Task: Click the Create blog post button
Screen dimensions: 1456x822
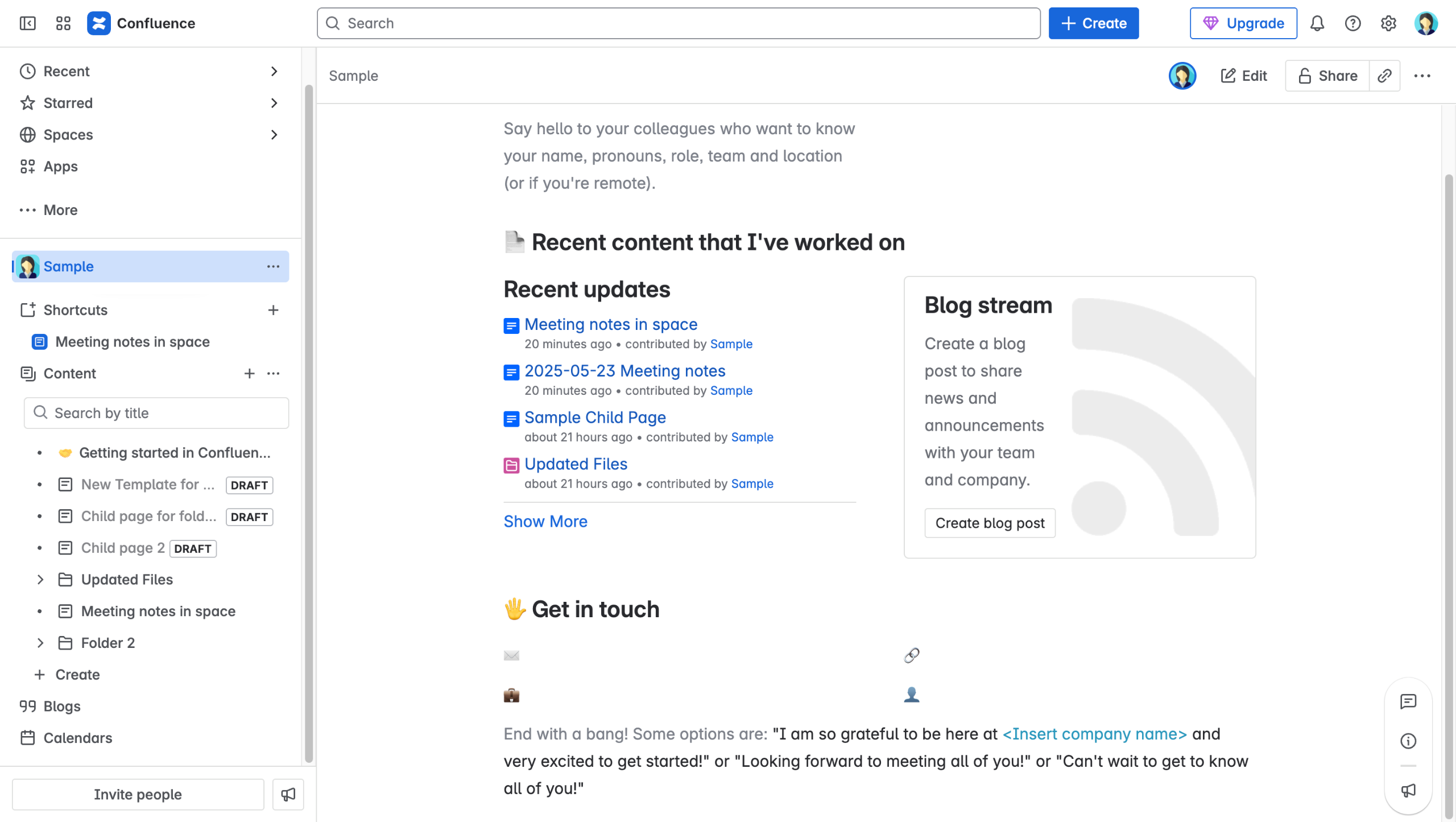Action: [x=990, y=523]
